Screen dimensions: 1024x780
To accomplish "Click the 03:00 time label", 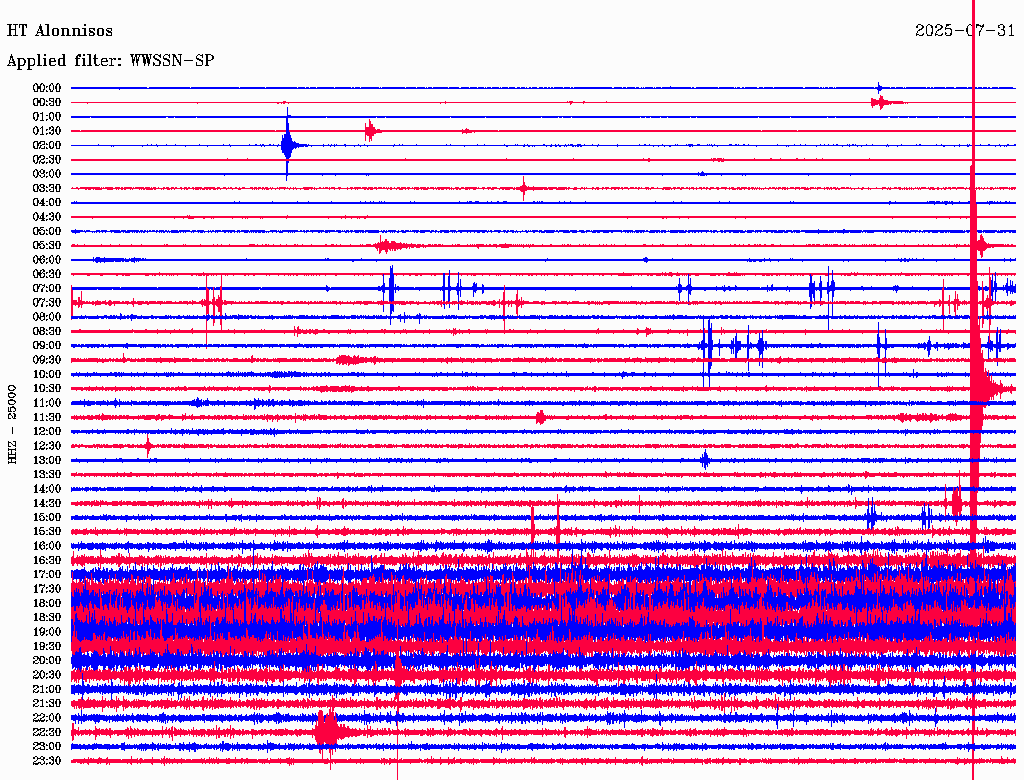I will pyautogui.click(x=47, y=174).
